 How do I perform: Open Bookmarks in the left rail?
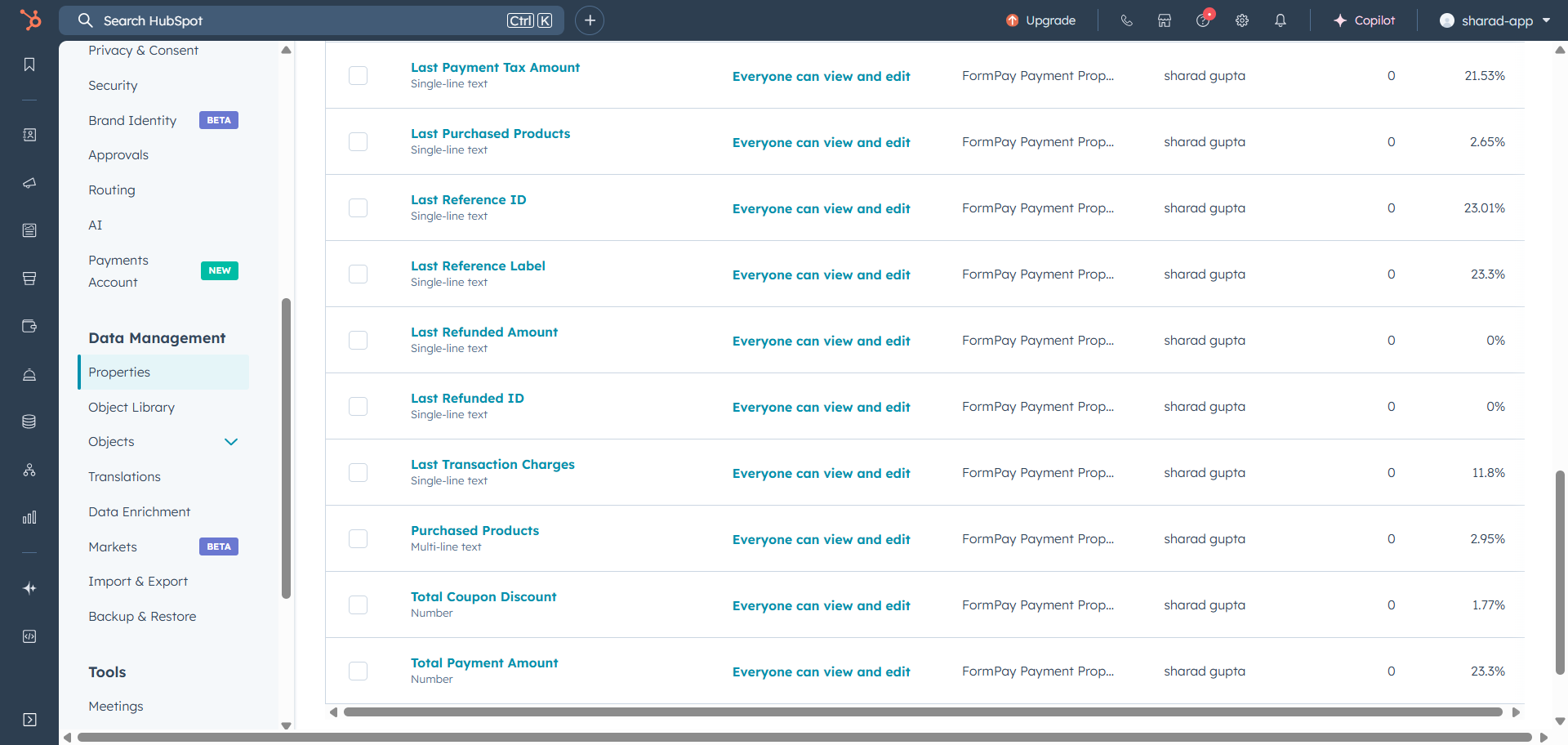[x=29, y=65]
